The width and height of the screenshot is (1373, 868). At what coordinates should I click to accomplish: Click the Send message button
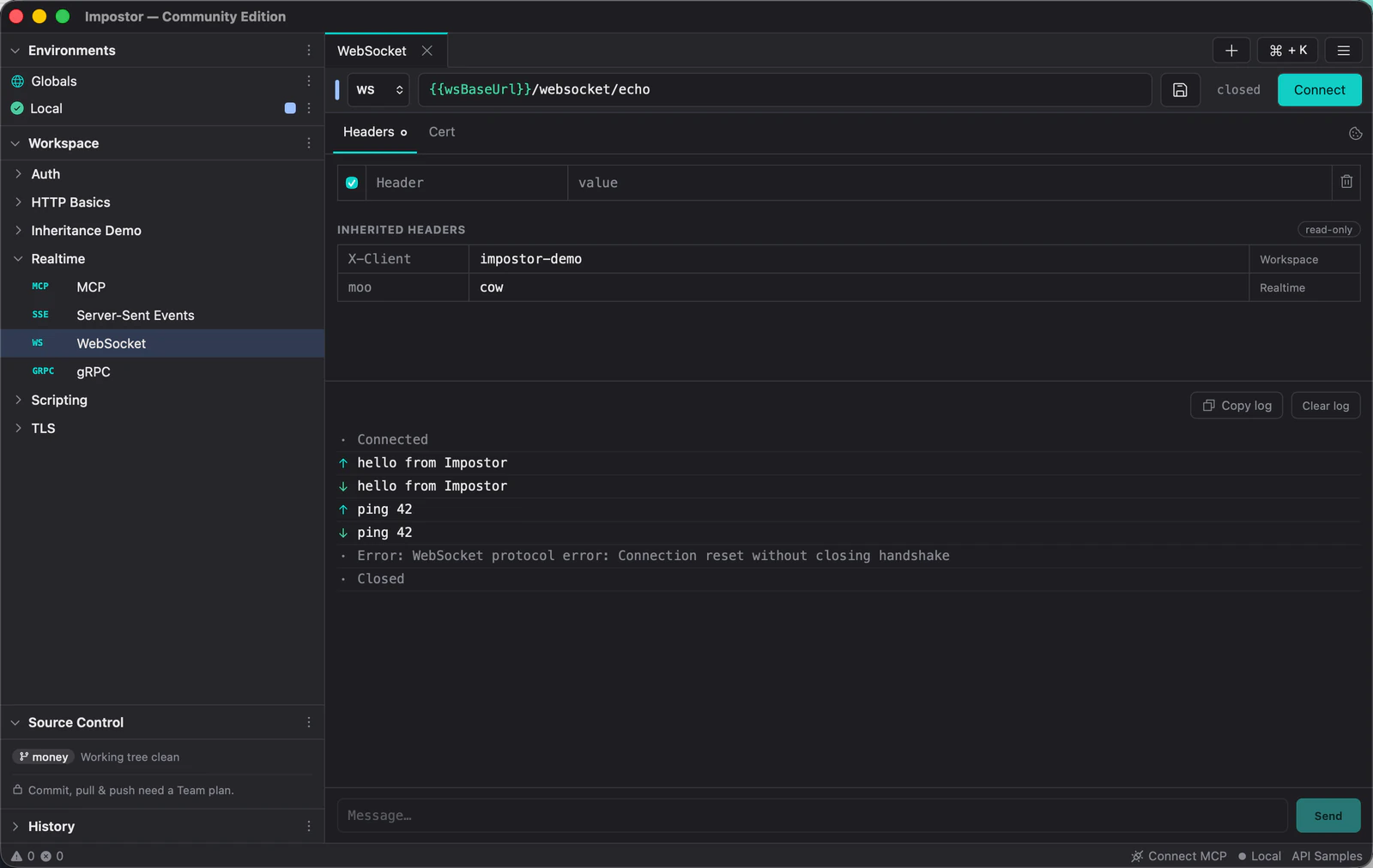click(x=1328, y=816)
